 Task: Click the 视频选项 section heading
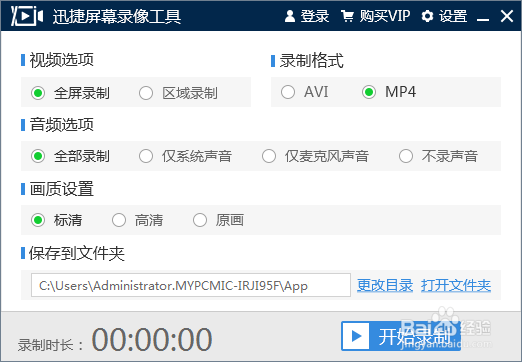pyautogui.click(x=62, y=60)
